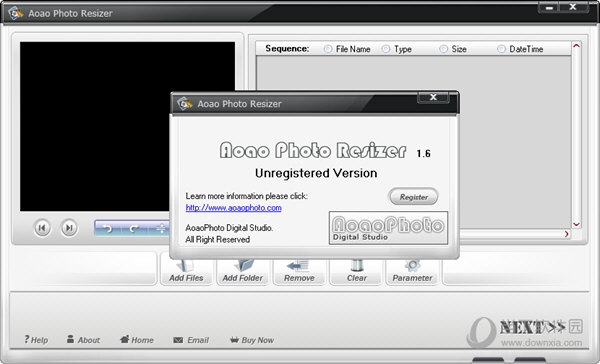
Task: Select the Type sequence radio button
Action: click(386, 49)
